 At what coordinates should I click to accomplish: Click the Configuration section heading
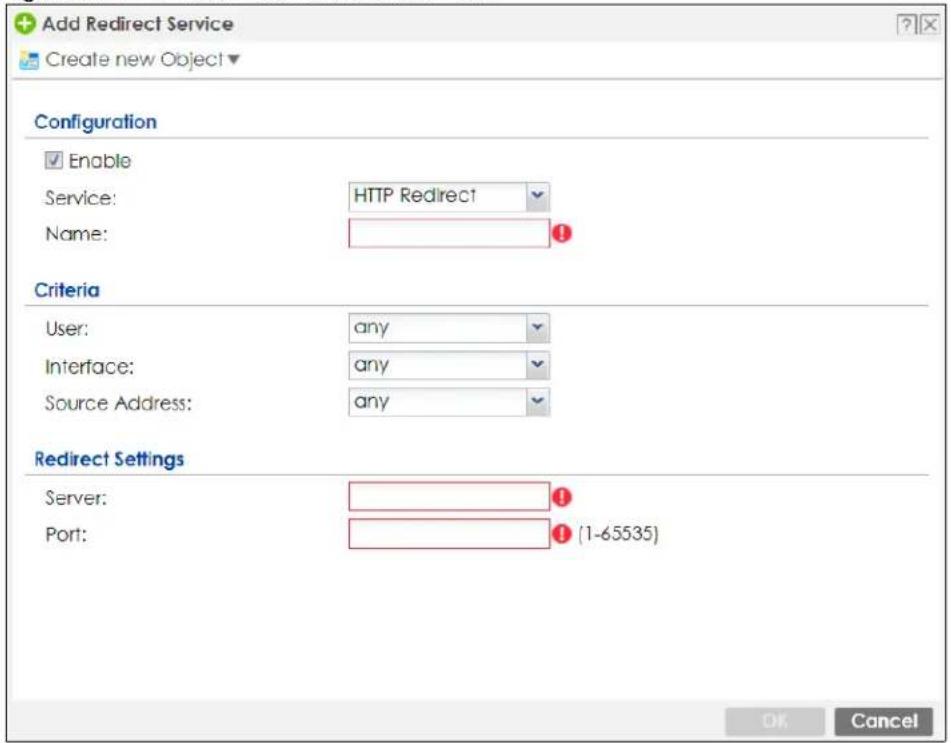pos(95,123)
